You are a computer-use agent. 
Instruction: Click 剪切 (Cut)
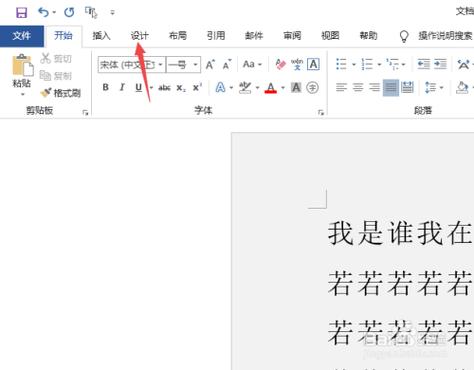tap(56, 59)
